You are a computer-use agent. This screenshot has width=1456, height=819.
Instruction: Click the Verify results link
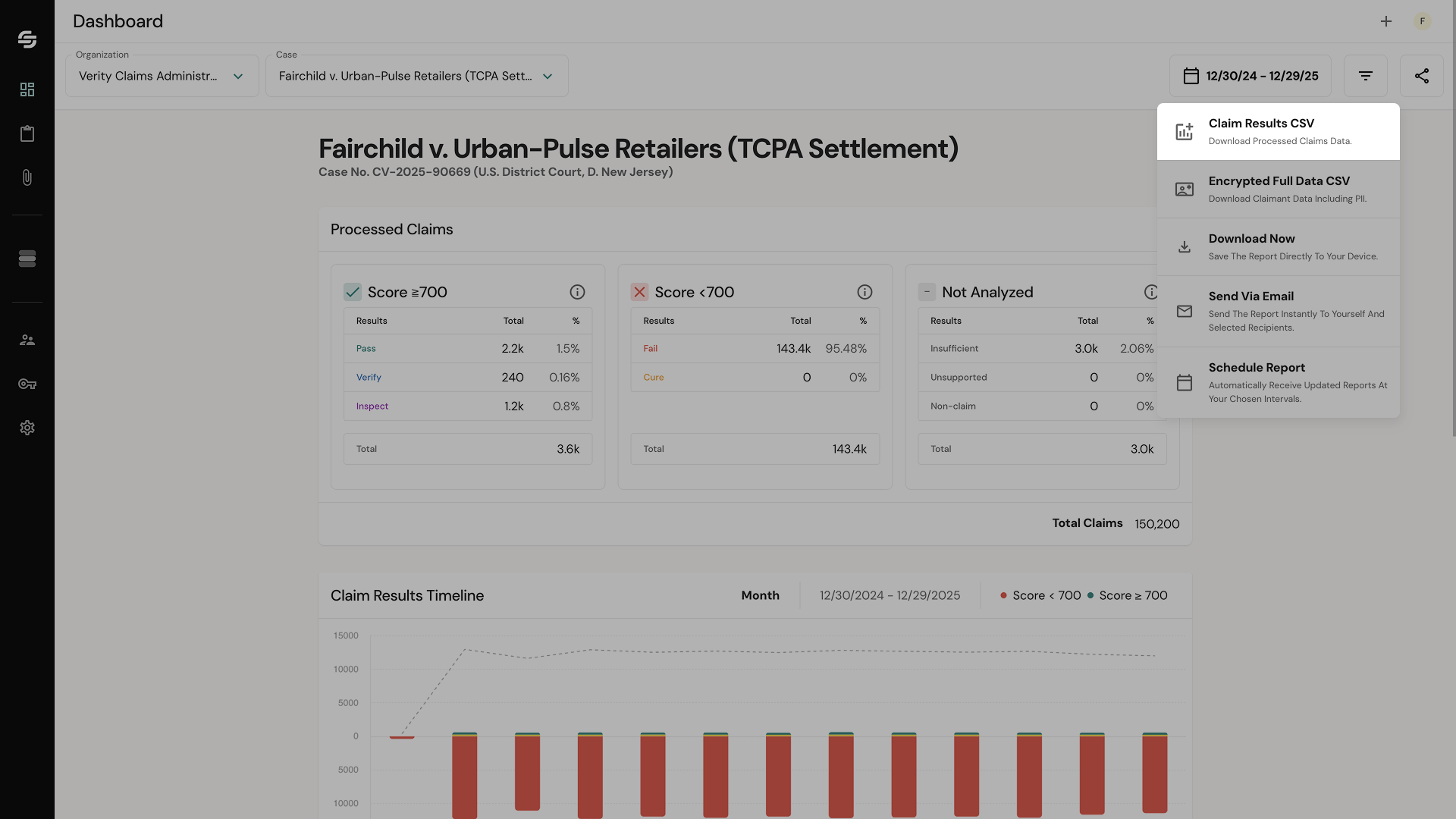click(x=369, y=378)
